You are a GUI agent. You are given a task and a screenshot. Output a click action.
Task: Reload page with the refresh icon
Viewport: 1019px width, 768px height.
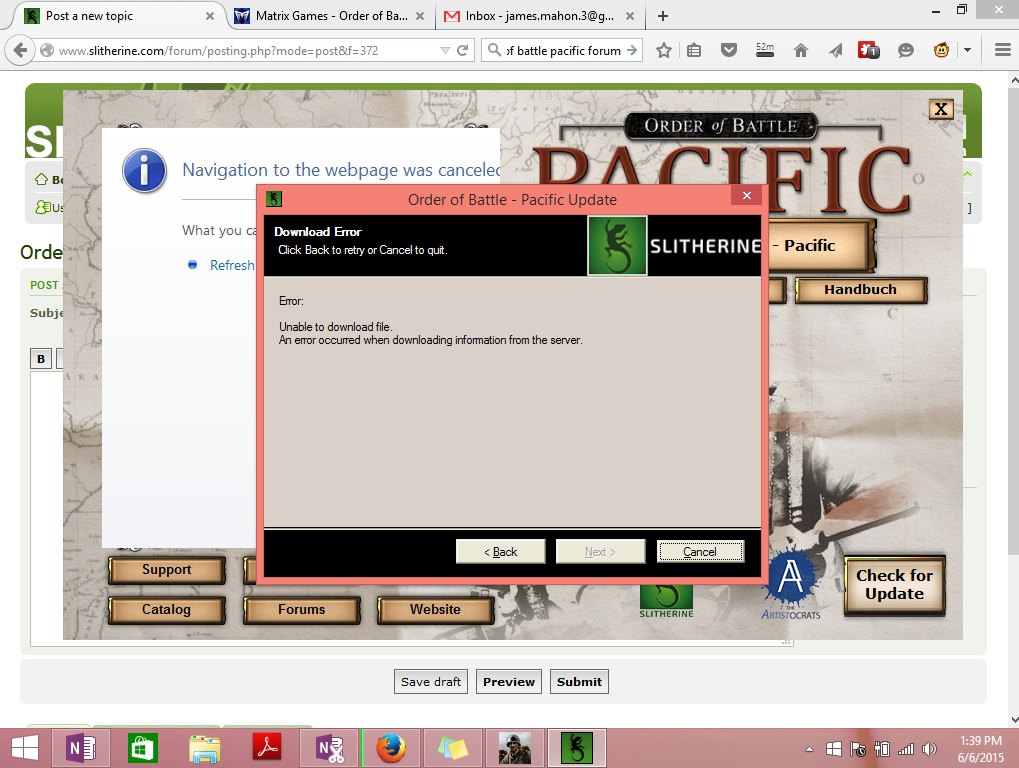[x=463, y=50]
